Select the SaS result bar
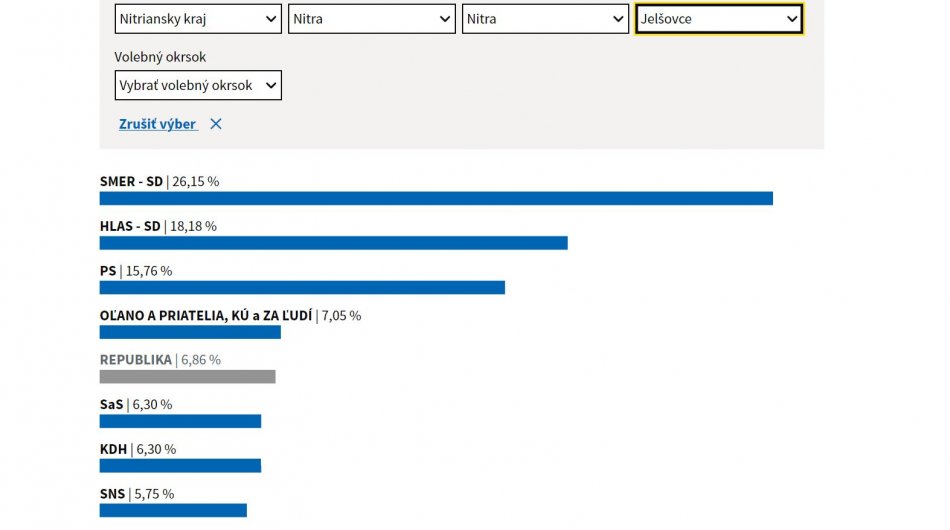Screen dimensions: 950x530 (180, 421)
